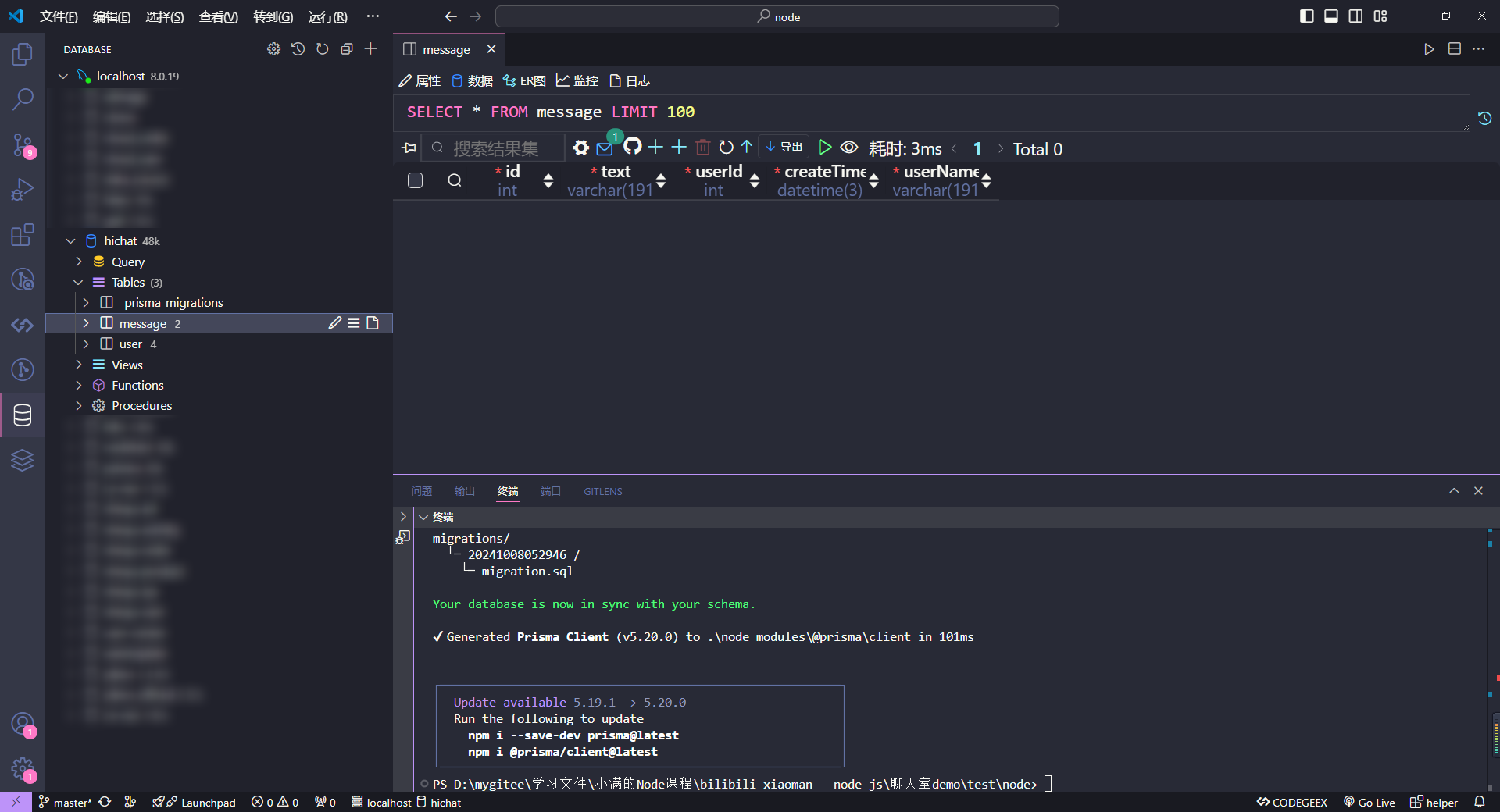
Task: Collapse the Tables node
Action: click(x=78, y=282)
